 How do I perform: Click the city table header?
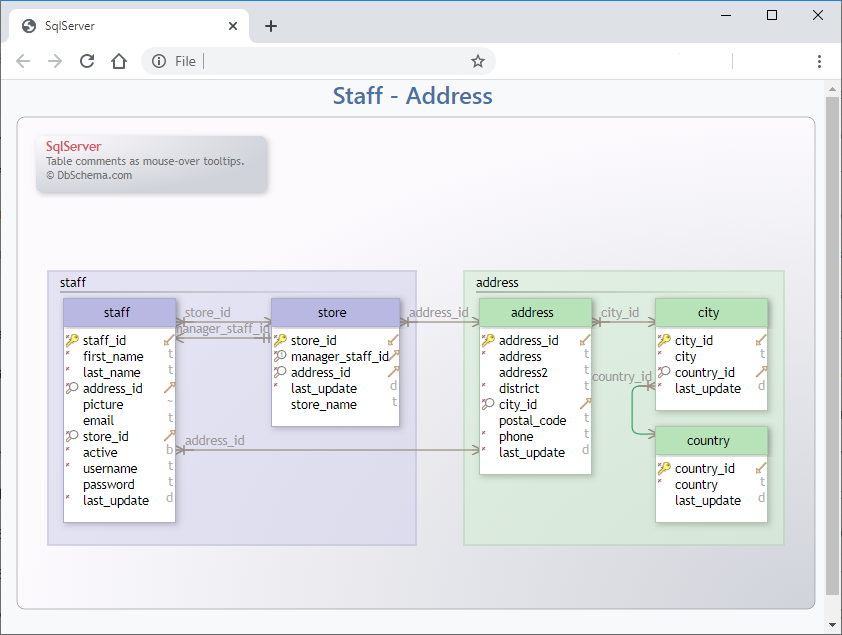tap(712, 312)
